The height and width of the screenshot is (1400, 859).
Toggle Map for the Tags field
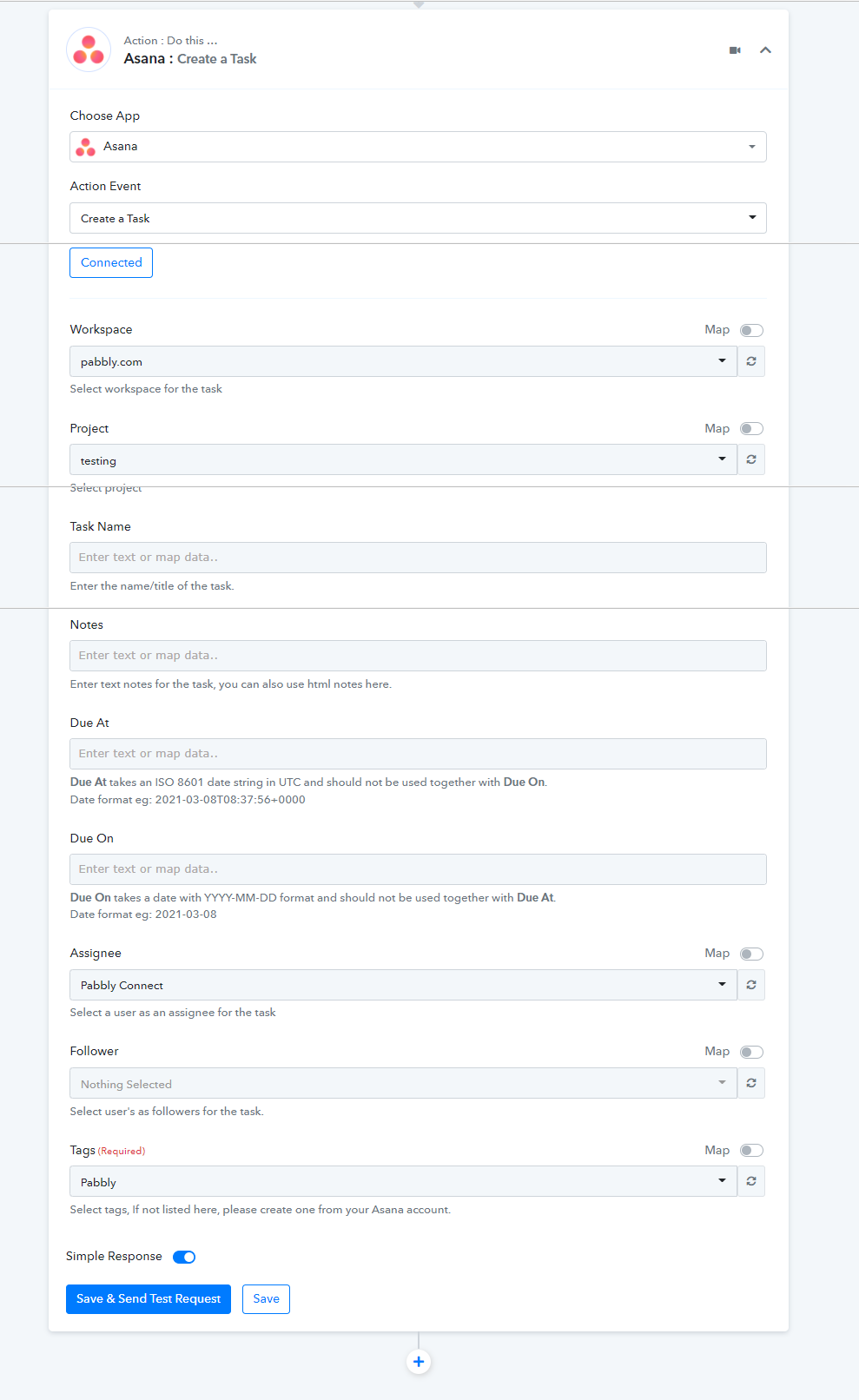(751, 1150)
